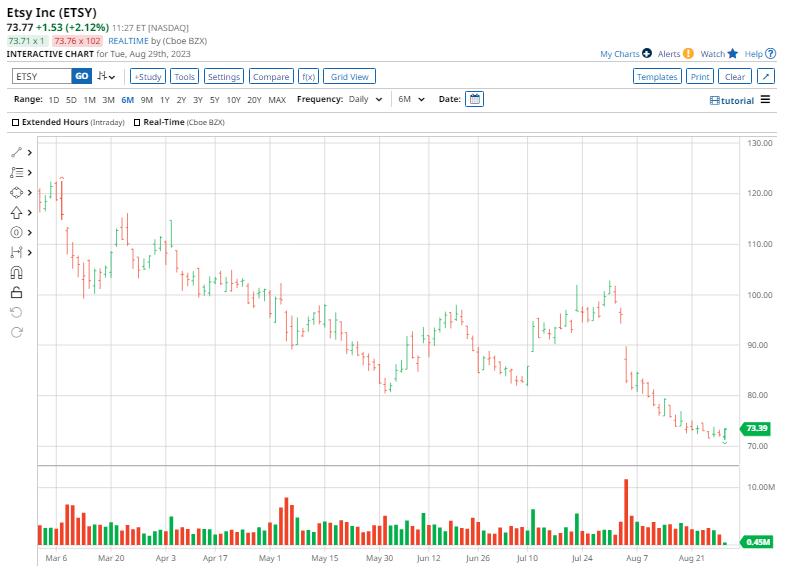The height and width of the screenshot is (571, 793).
Task: Expand the circled-number tool chevron
Action: point(30,233)
